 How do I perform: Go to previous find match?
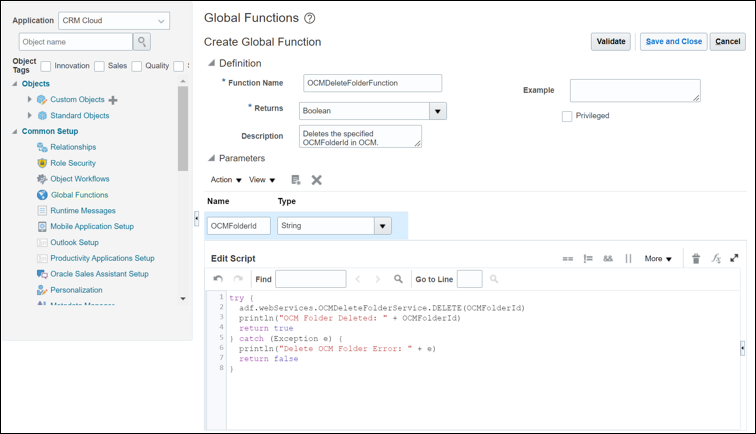click(358, 279)
